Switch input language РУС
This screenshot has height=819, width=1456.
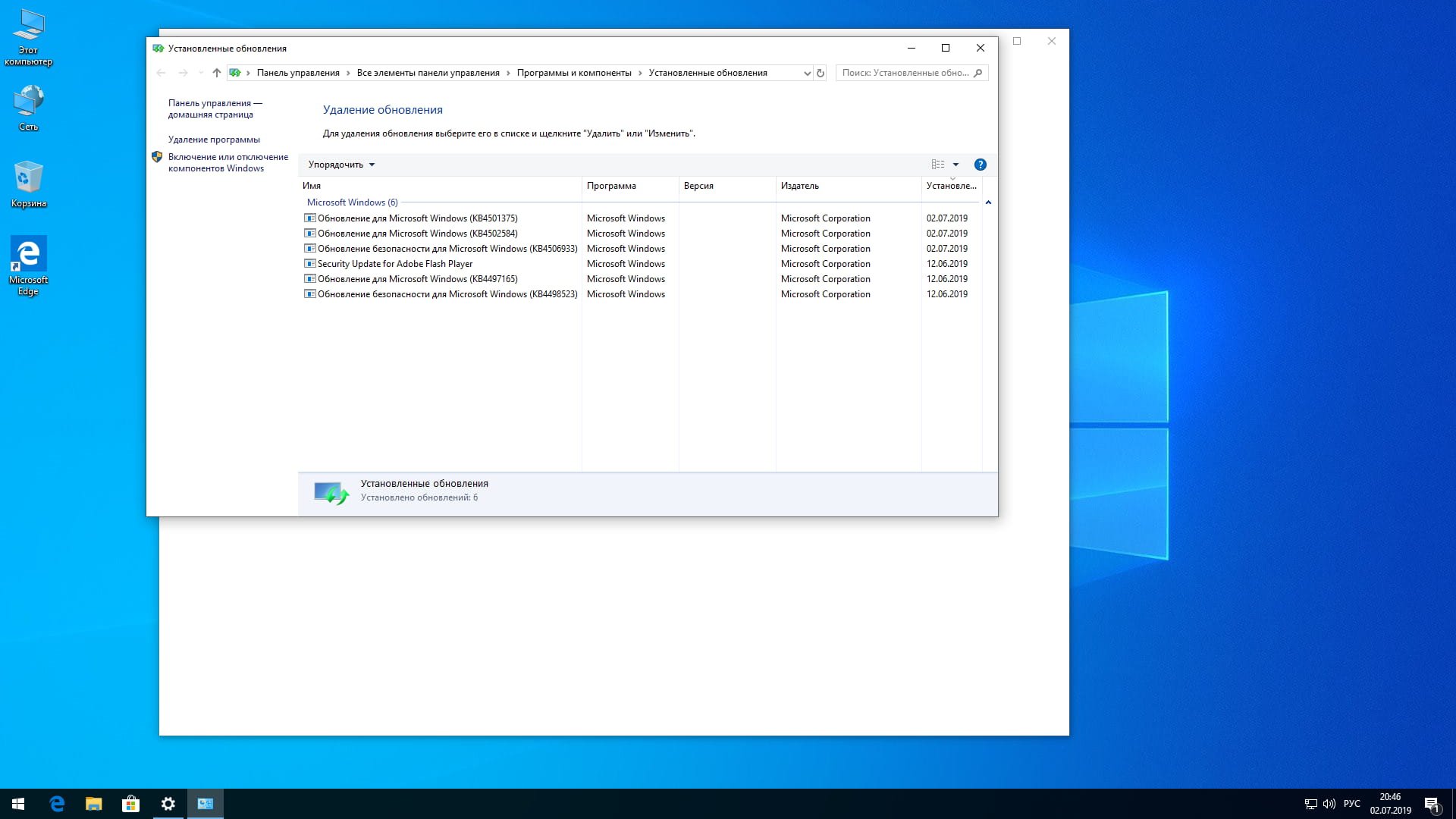point(1352,804)
